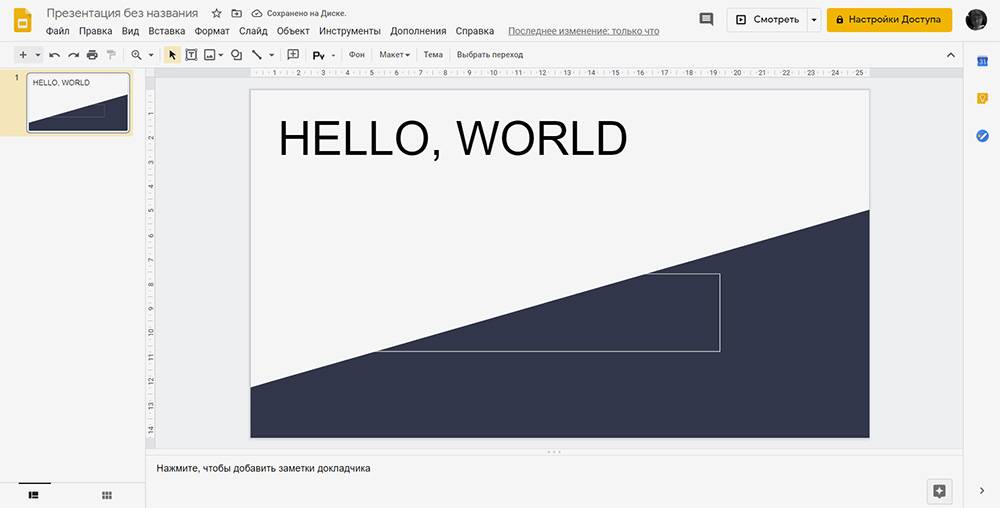
Task: Click the cloud saved status icon
Action: (257, 13)
